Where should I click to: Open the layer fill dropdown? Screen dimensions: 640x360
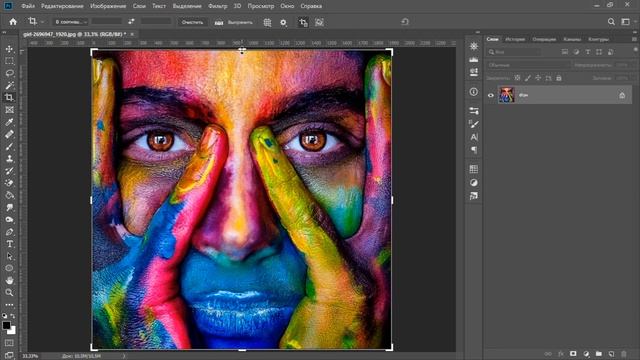click(x=624, y=78)
